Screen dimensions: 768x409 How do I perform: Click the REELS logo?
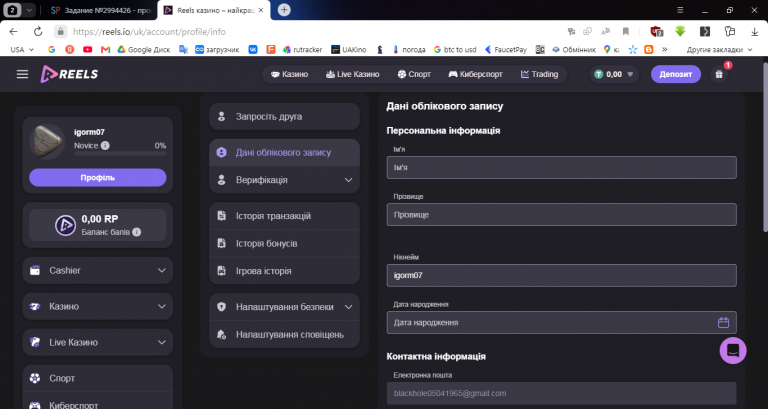[69, 74]
